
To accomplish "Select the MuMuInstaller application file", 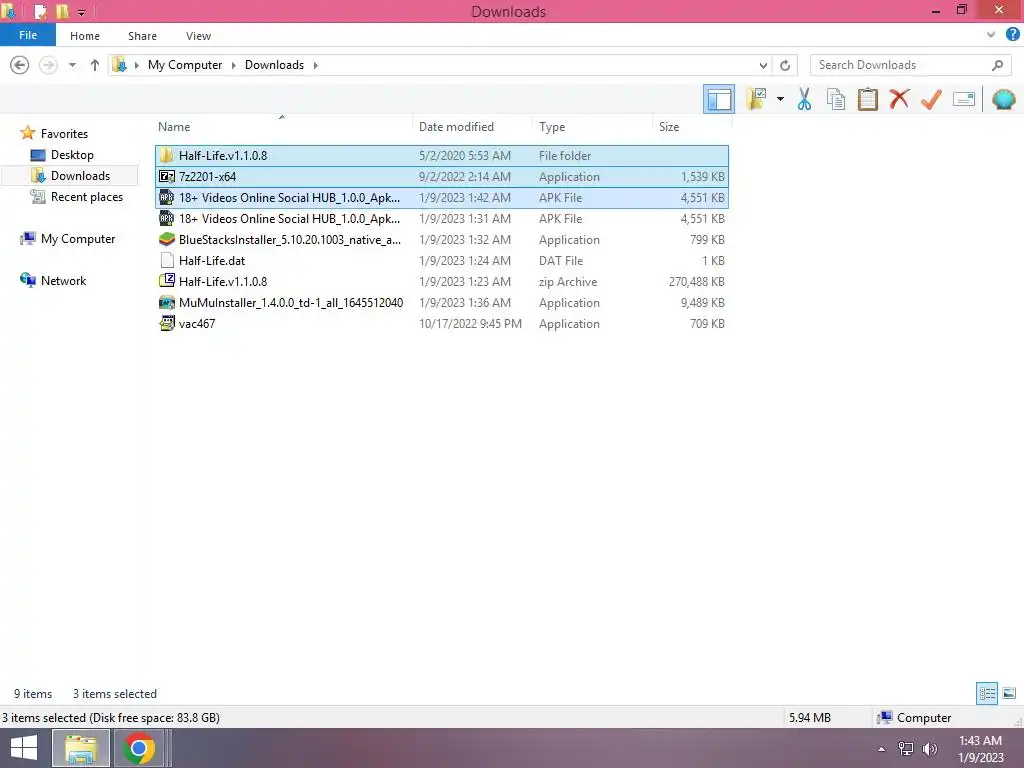I will point(441,302).
